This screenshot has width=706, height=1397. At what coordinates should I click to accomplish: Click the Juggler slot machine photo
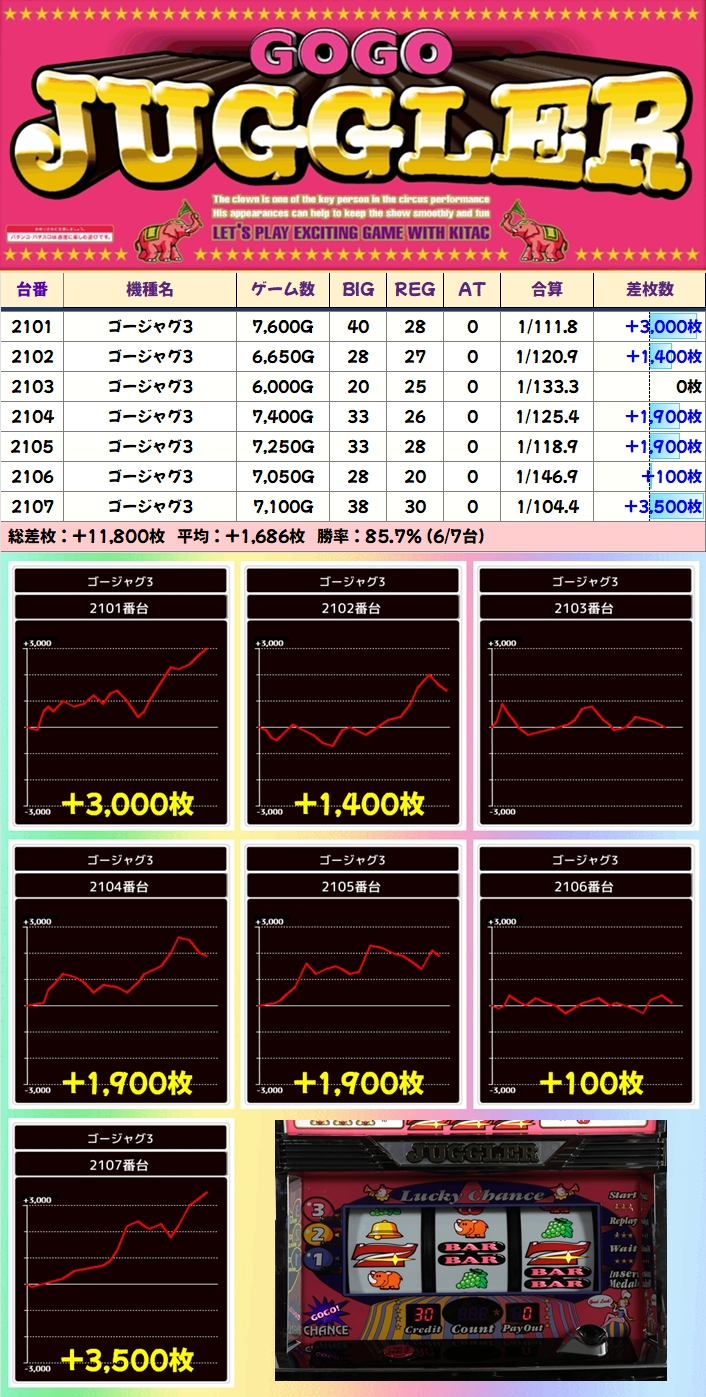tap(470, 1250)
